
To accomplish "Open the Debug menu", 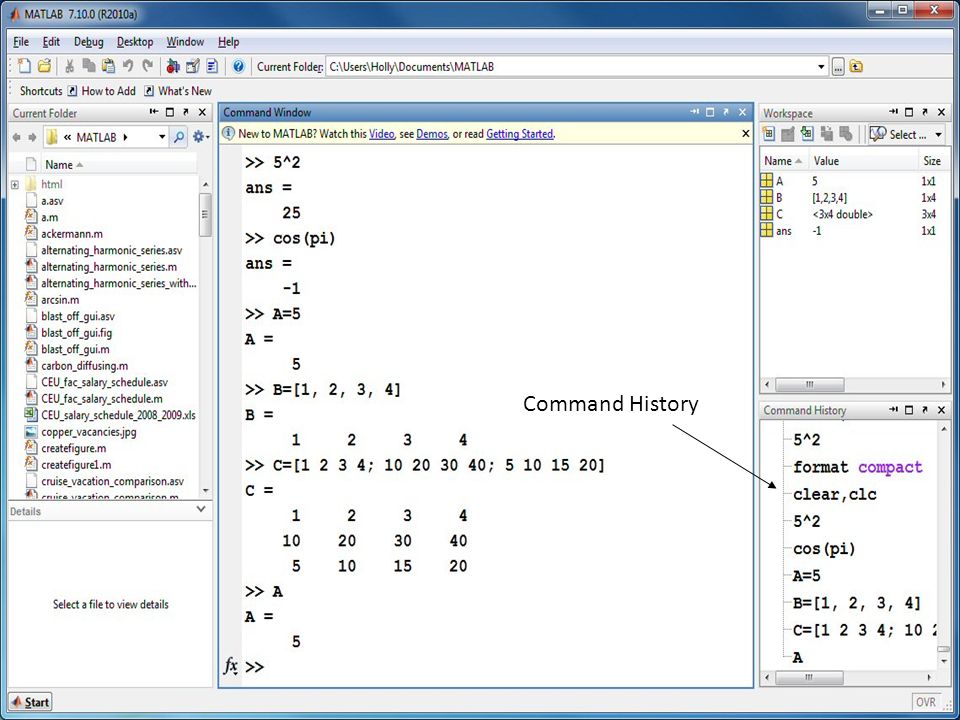I will coord(89,42).
